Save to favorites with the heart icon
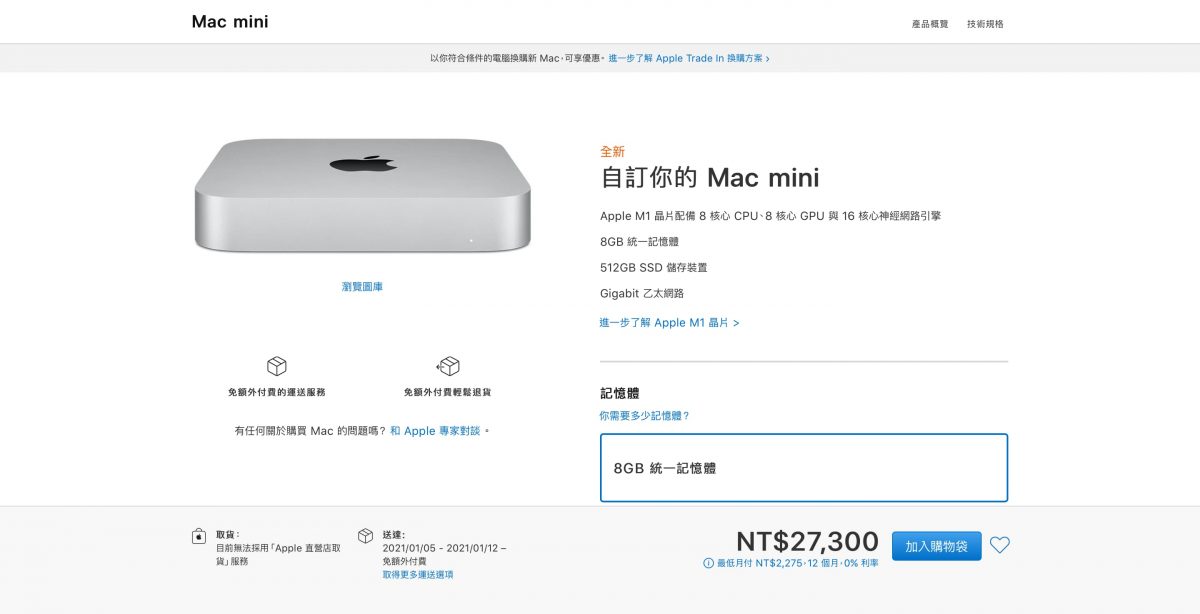 tap(999, 545)
